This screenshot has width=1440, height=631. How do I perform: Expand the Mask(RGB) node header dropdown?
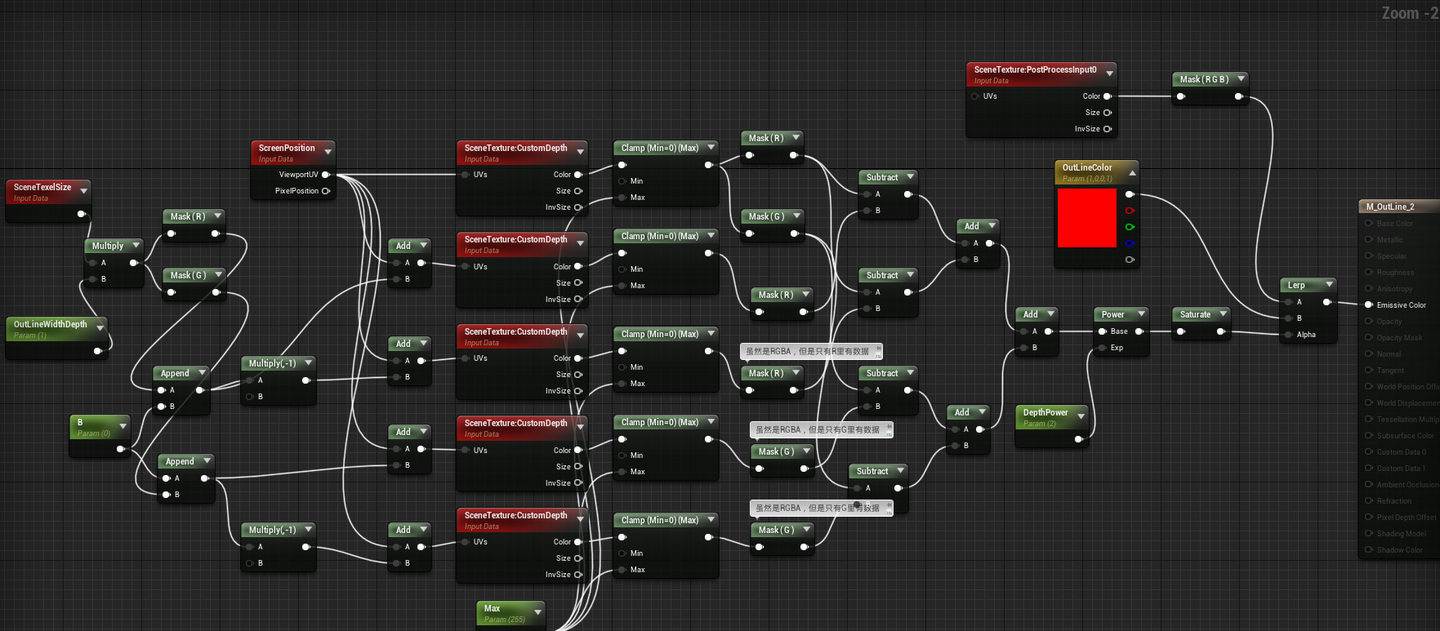point(1239,78)
